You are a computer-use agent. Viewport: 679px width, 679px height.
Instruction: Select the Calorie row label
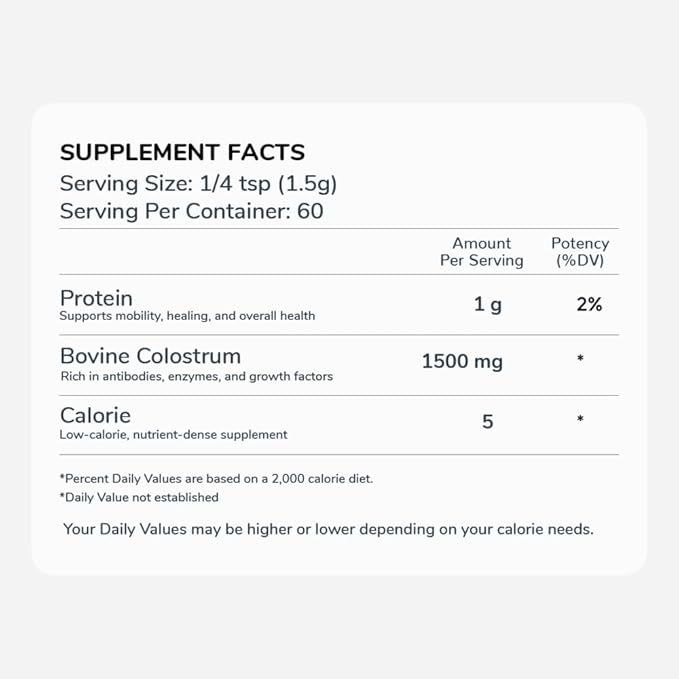(95, 415)
